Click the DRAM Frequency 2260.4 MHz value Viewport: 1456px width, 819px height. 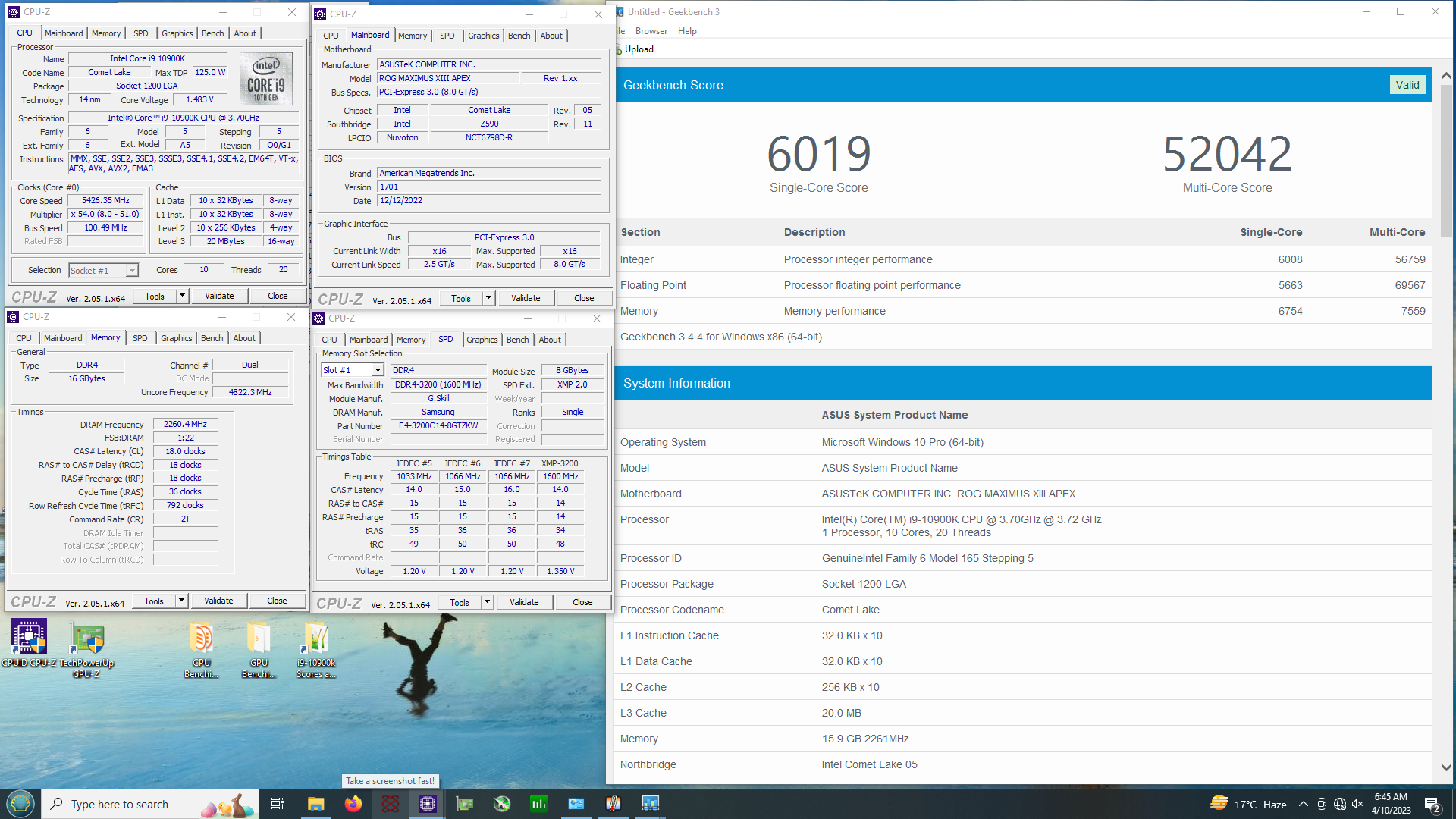pyautogui.click(x=185, y=424)
